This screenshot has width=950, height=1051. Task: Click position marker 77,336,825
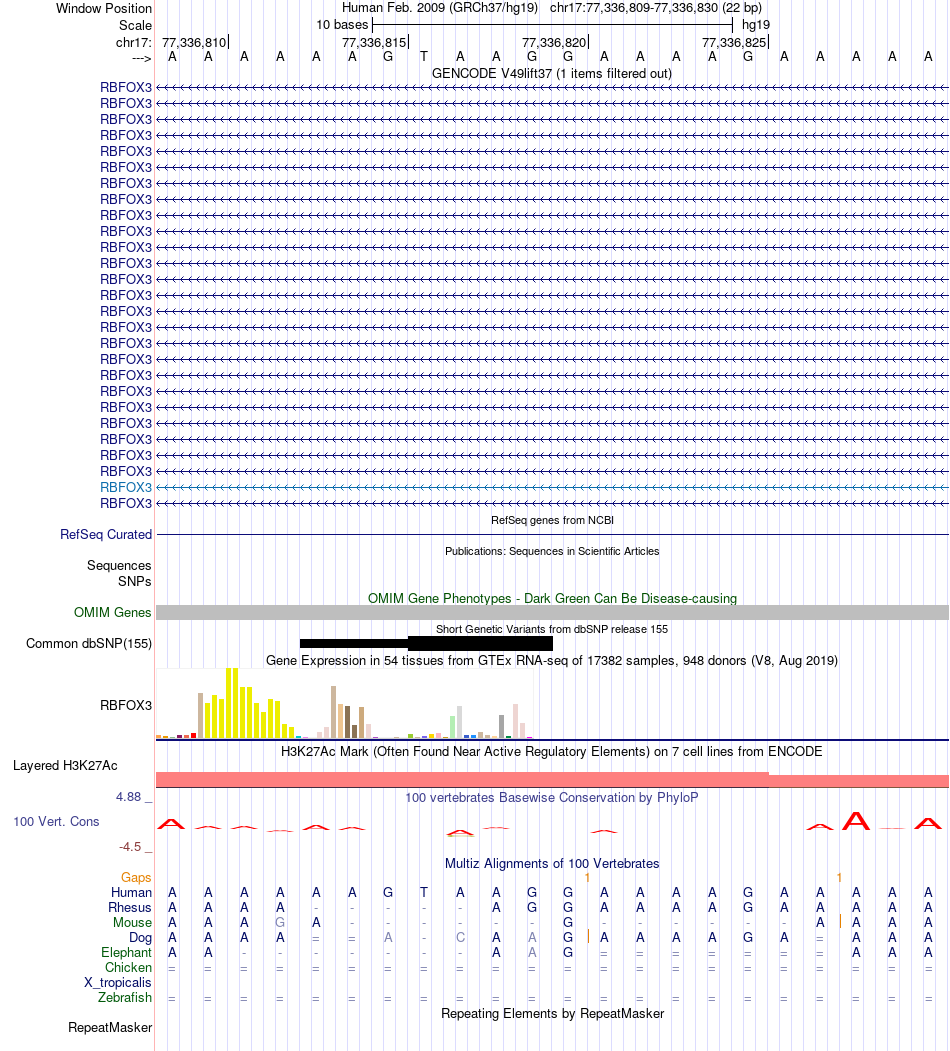tap(734, 42)
